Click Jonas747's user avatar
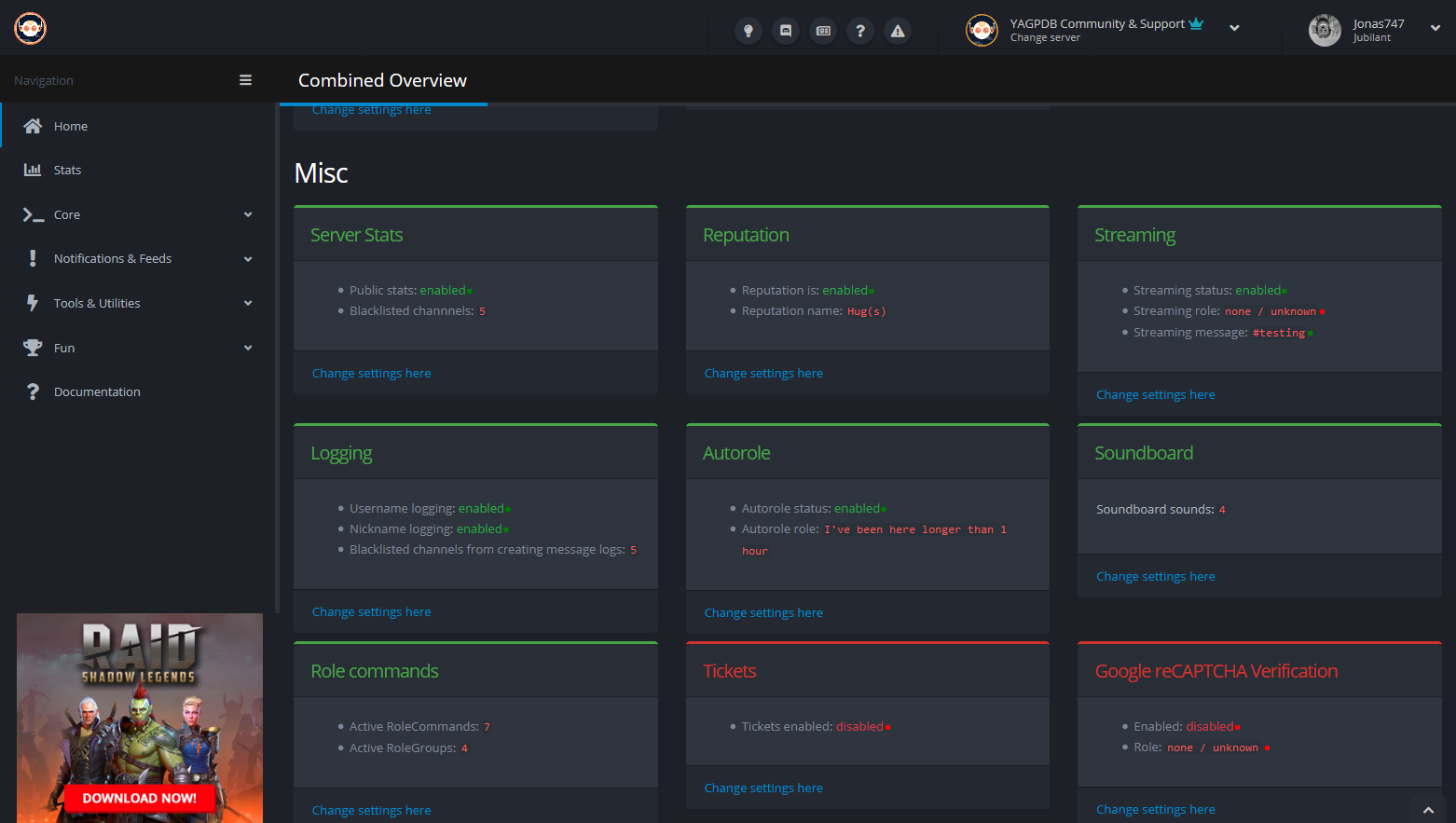 point(1325,30)
